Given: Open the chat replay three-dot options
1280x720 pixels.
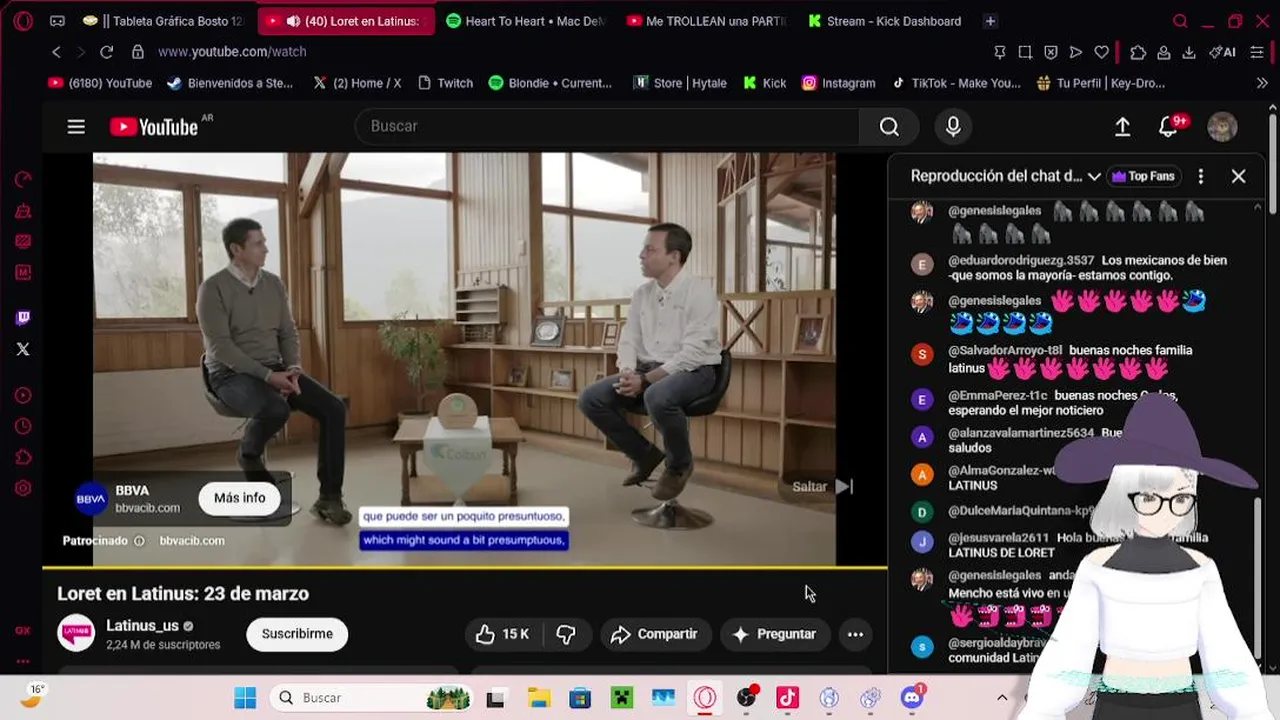Looking at the screenshot, I should [x=1201, y=176].
